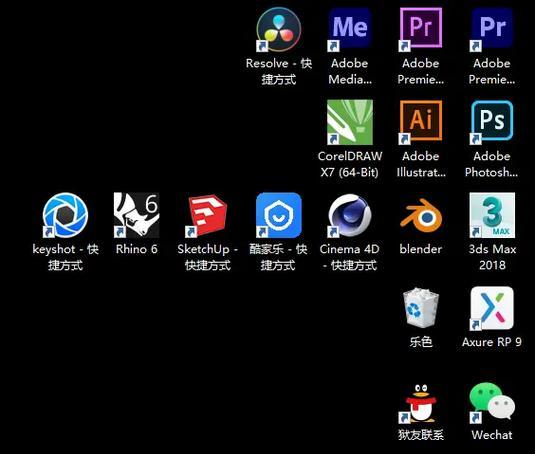Screen dimensions: 535x454
Task: Launch Adobe Media Encoder icon
Action: 350,30
